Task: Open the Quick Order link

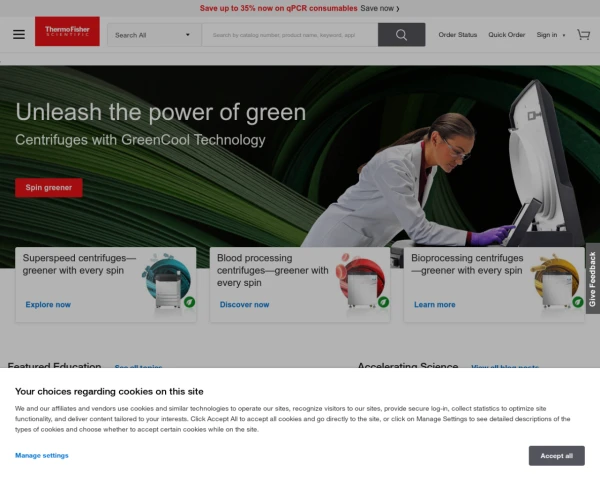Action: (507, 35)
